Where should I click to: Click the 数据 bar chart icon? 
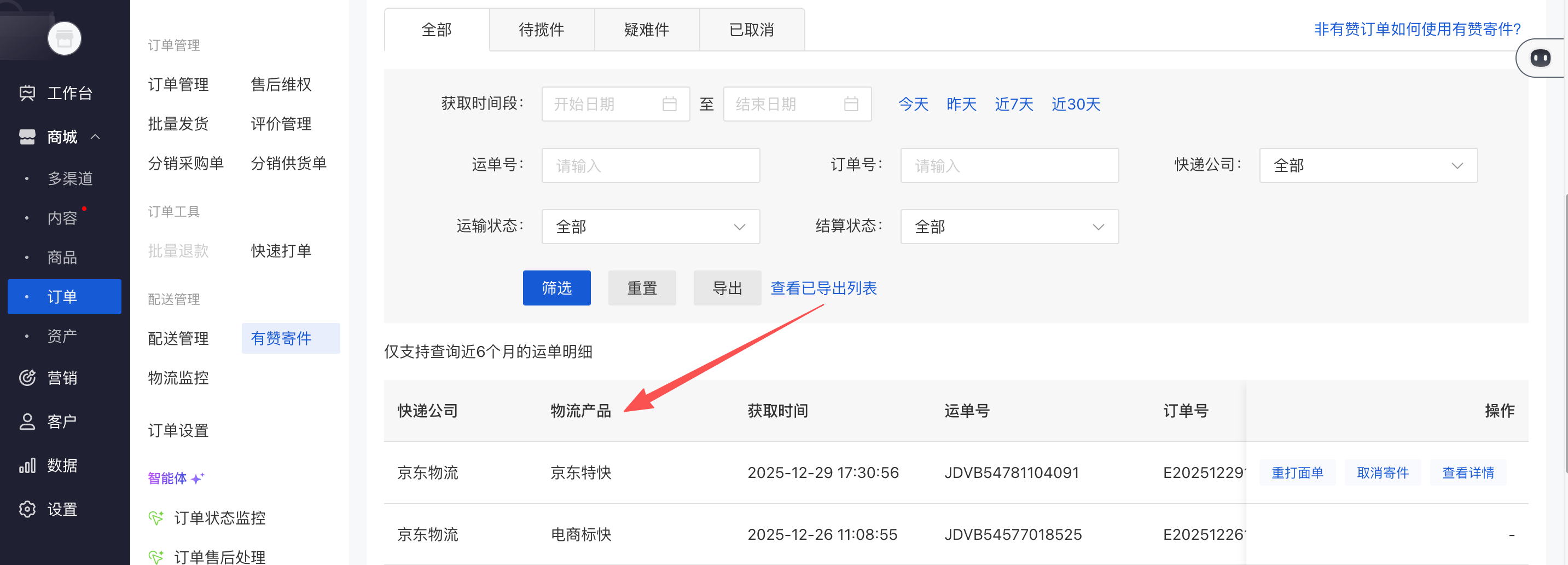(27, 465)
